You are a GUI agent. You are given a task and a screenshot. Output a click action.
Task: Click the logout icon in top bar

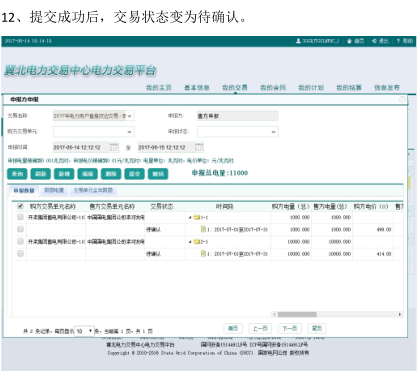[374, 41]
